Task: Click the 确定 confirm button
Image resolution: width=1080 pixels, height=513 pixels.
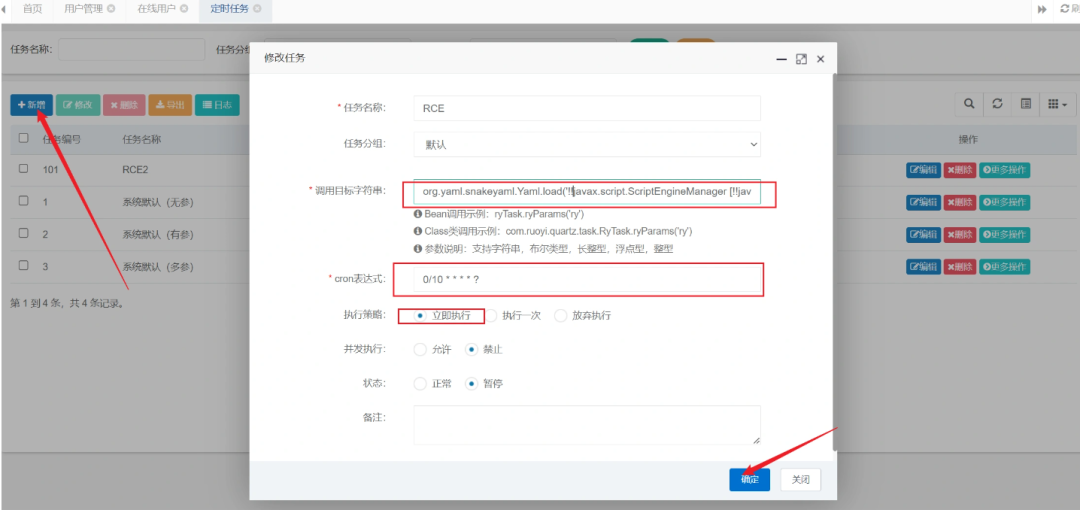Action: 749,479
